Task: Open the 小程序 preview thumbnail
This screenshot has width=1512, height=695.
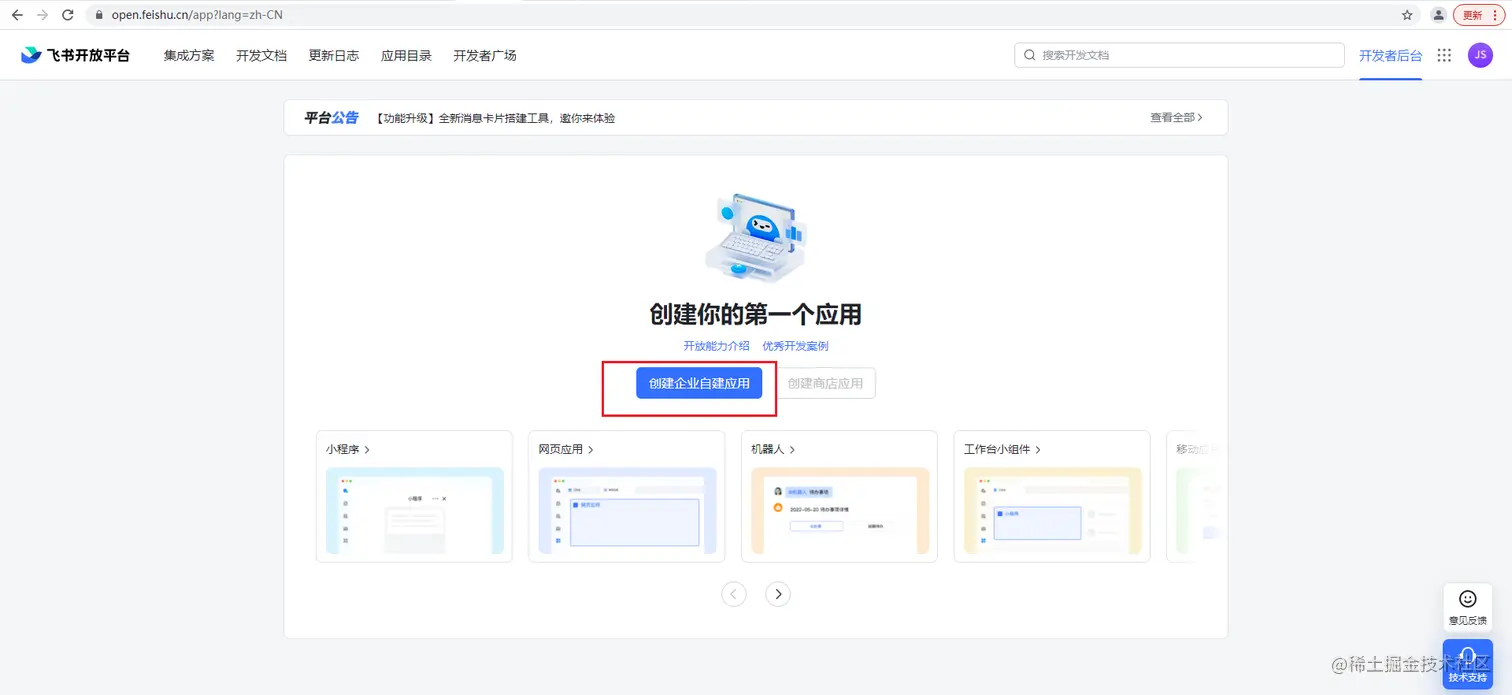Action: point(415,511)
